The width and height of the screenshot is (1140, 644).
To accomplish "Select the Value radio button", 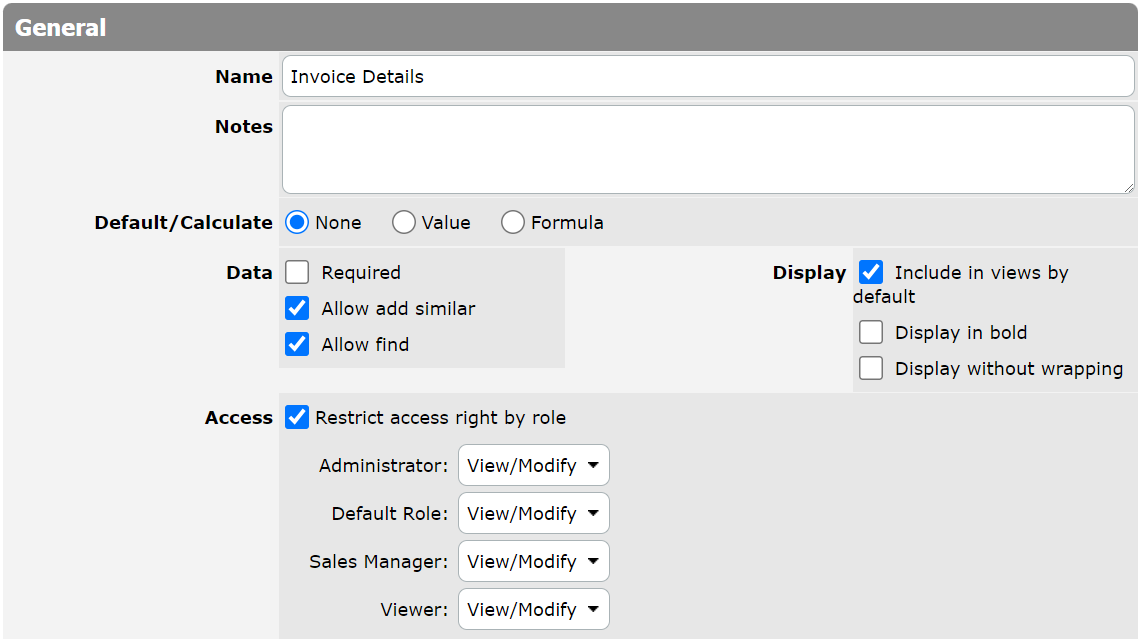I will 404,222.
